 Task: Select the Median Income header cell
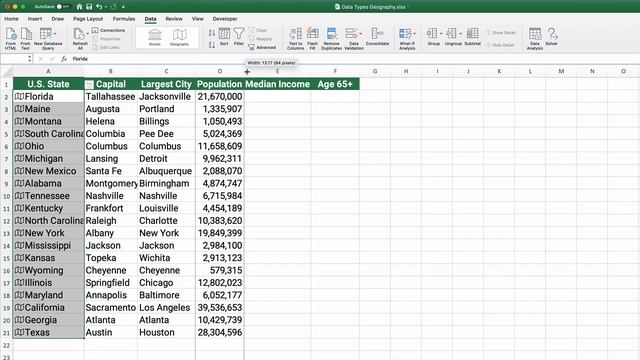point(278,84)
